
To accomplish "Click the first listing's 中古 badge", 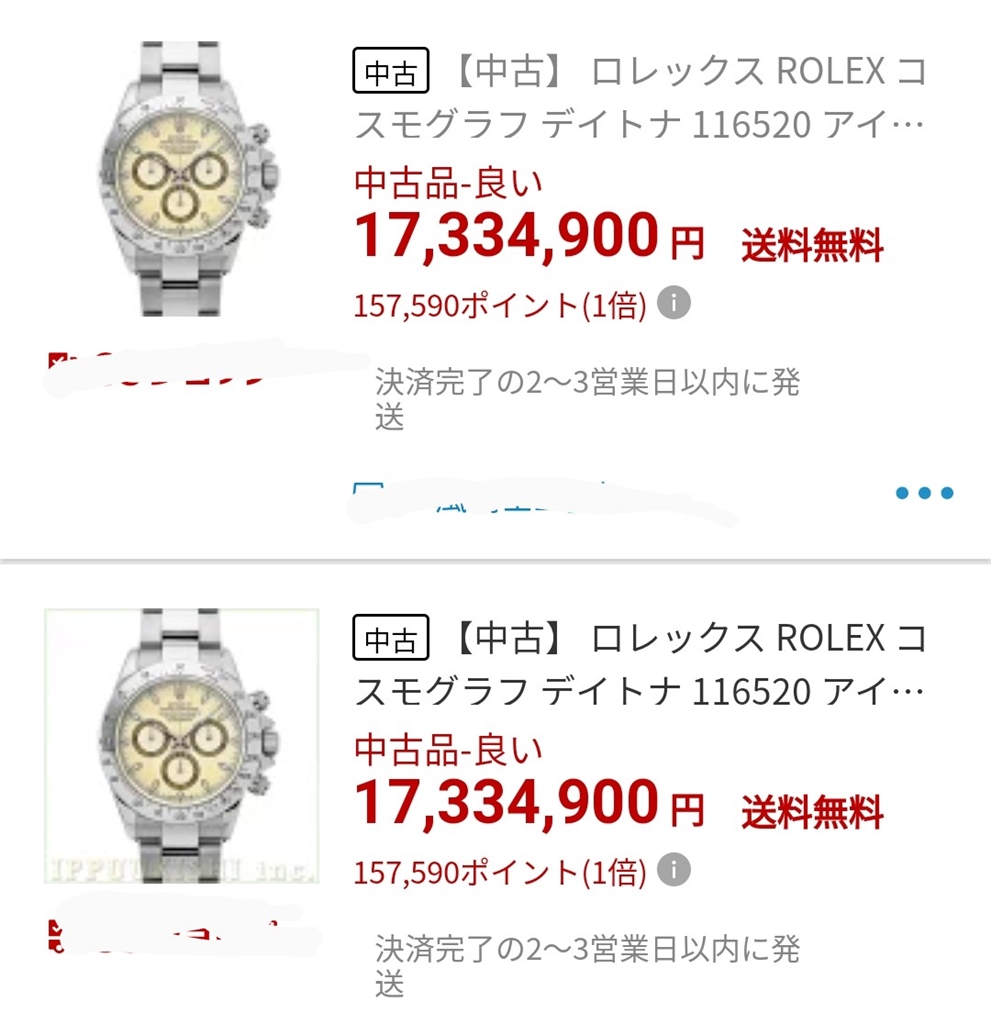I will 390,72.
